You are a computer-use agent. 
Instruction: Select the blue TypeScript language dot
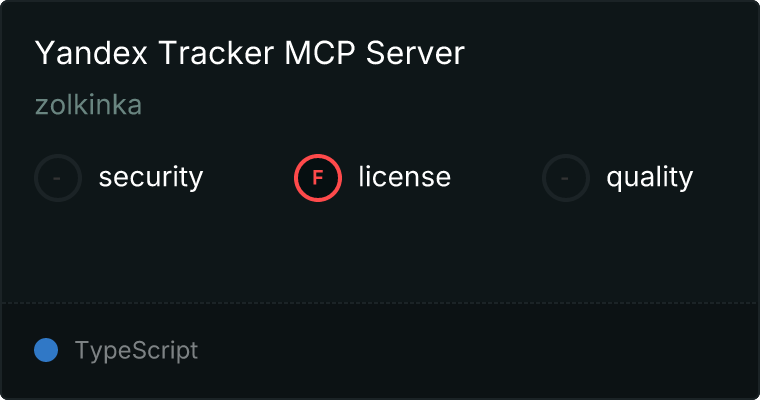click(x=46, y=350)
